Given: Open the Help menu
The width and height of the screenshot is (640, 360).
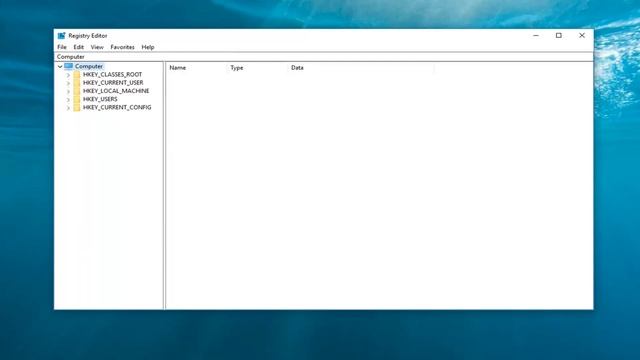Looking at the screenshot, I should 148,47.
